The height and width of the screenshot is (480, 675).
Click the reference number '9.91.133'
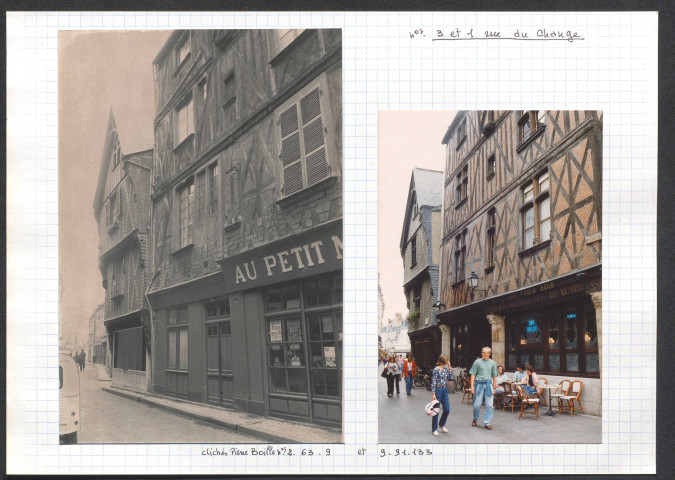(406, 452)
